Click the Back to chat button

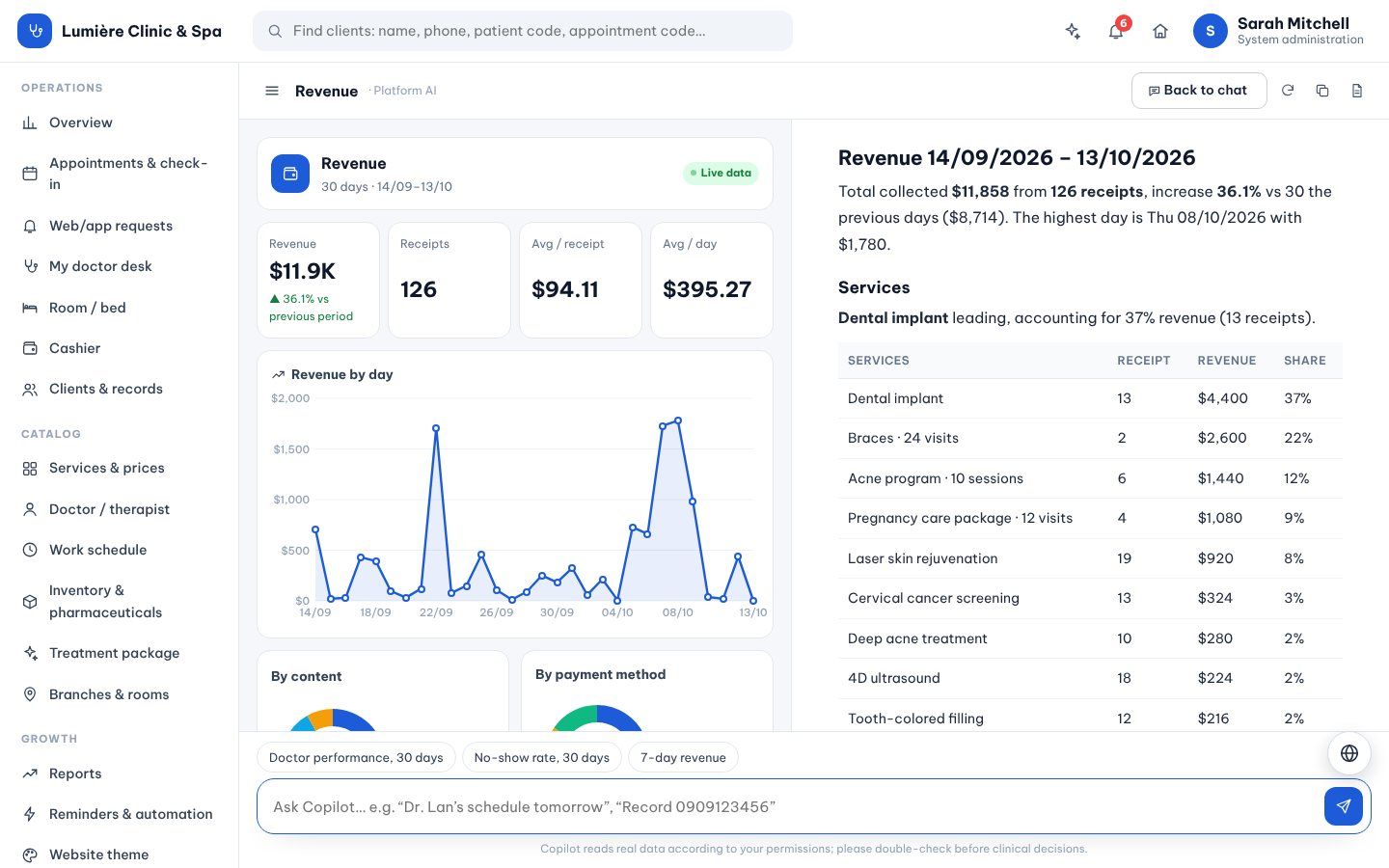[x=1199, y=91]
